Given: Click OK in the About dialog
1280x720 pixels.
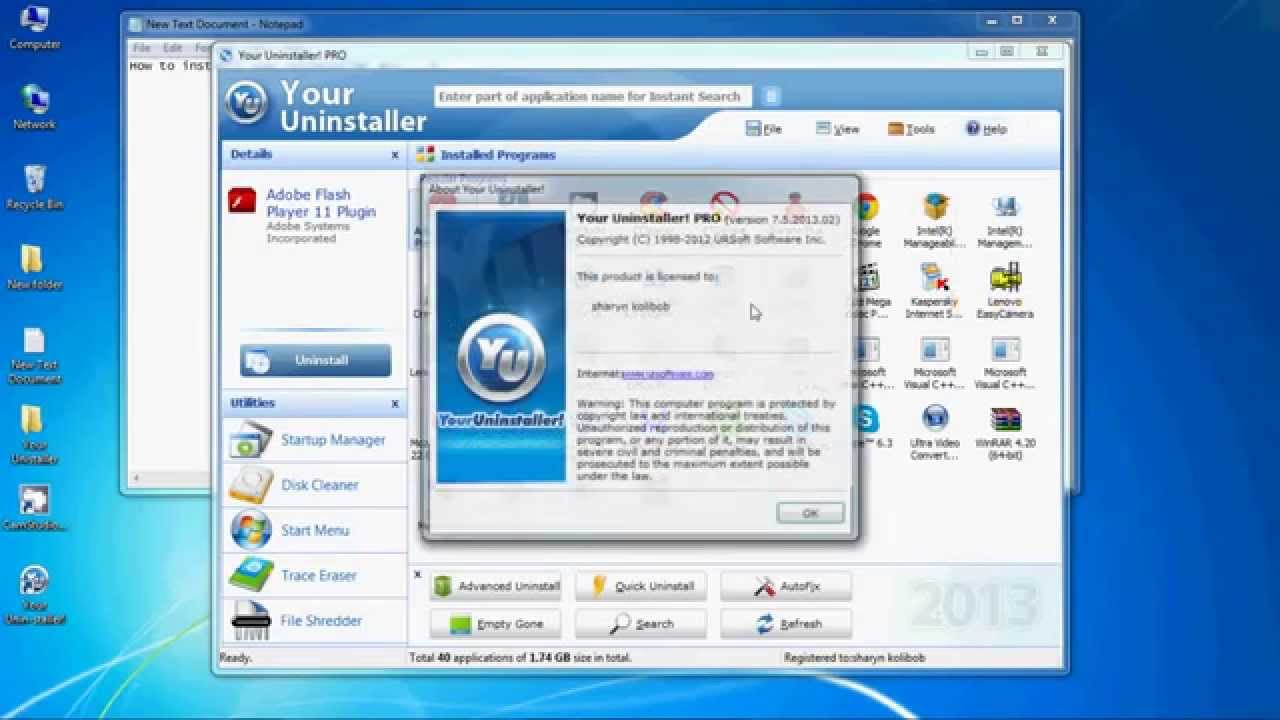Looking at the screenshot, I should (x=809, y=512).
